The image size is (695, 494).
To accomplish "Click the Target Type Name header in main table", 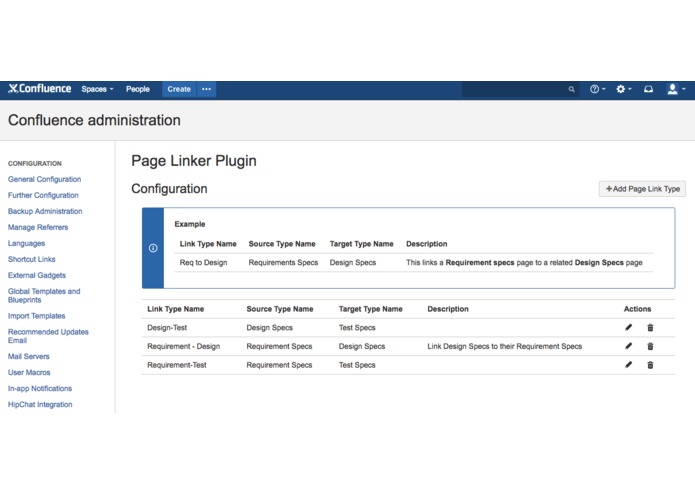I will (371, 309).
